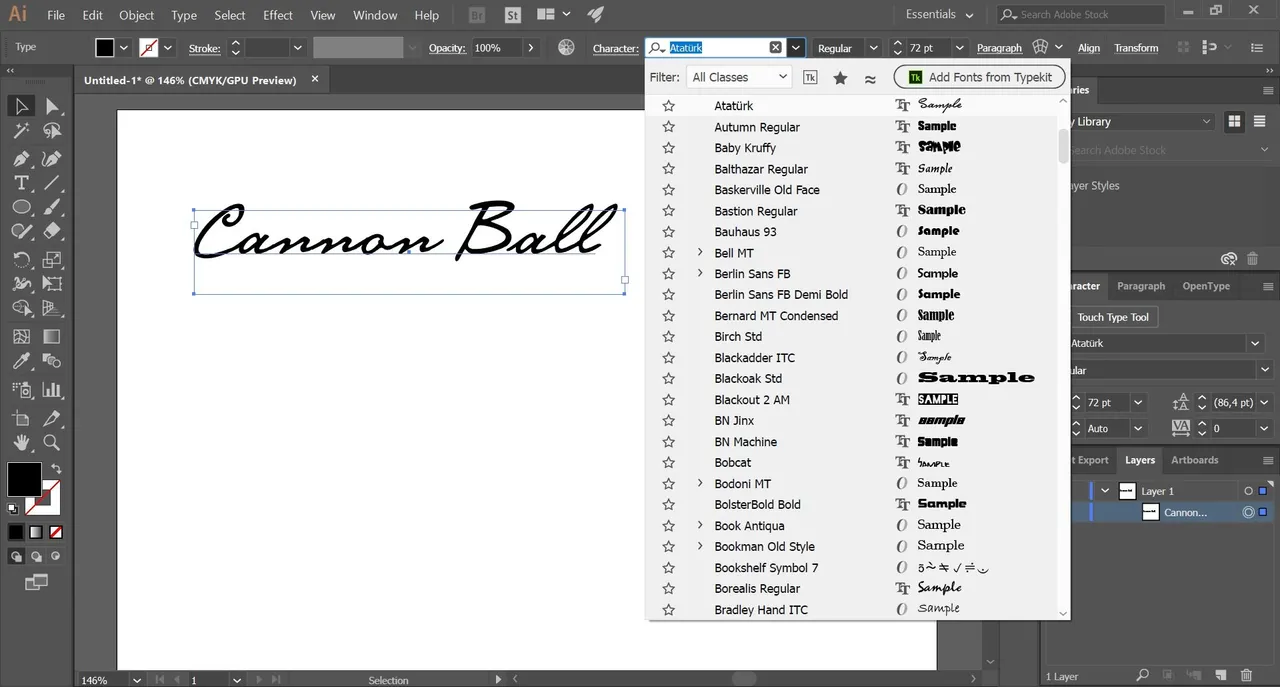Choose the Ellipse tool
1280x687 pixels.
coord(21,207)
